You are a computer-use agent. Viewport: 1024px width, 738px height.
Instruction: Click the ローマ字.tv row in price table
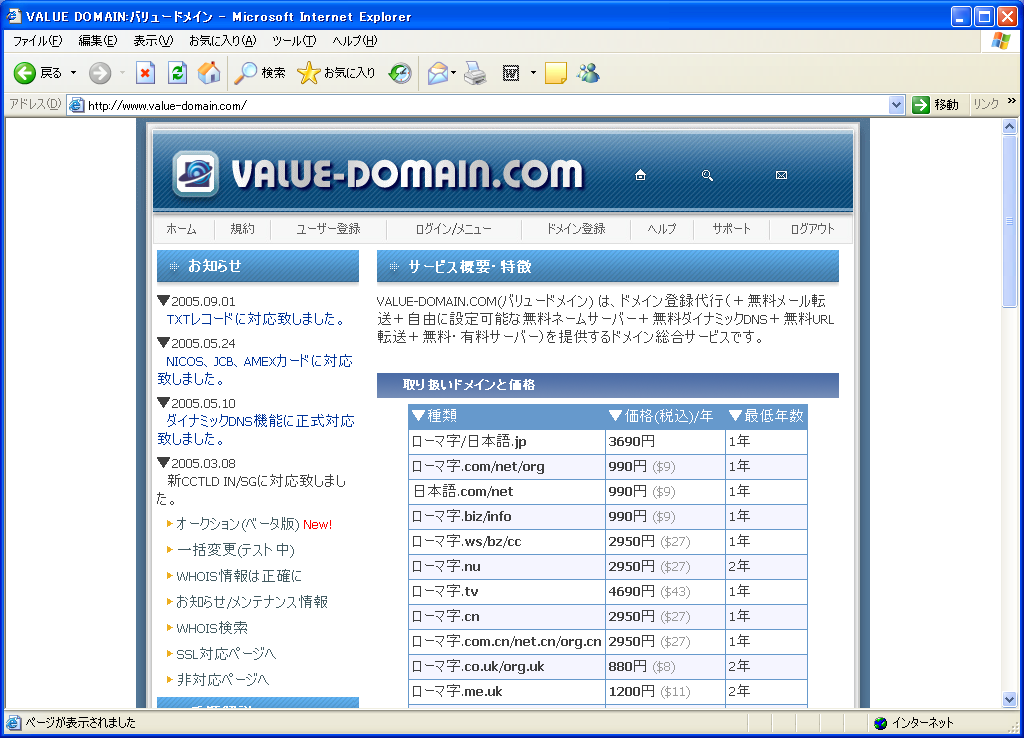point(608,592)
